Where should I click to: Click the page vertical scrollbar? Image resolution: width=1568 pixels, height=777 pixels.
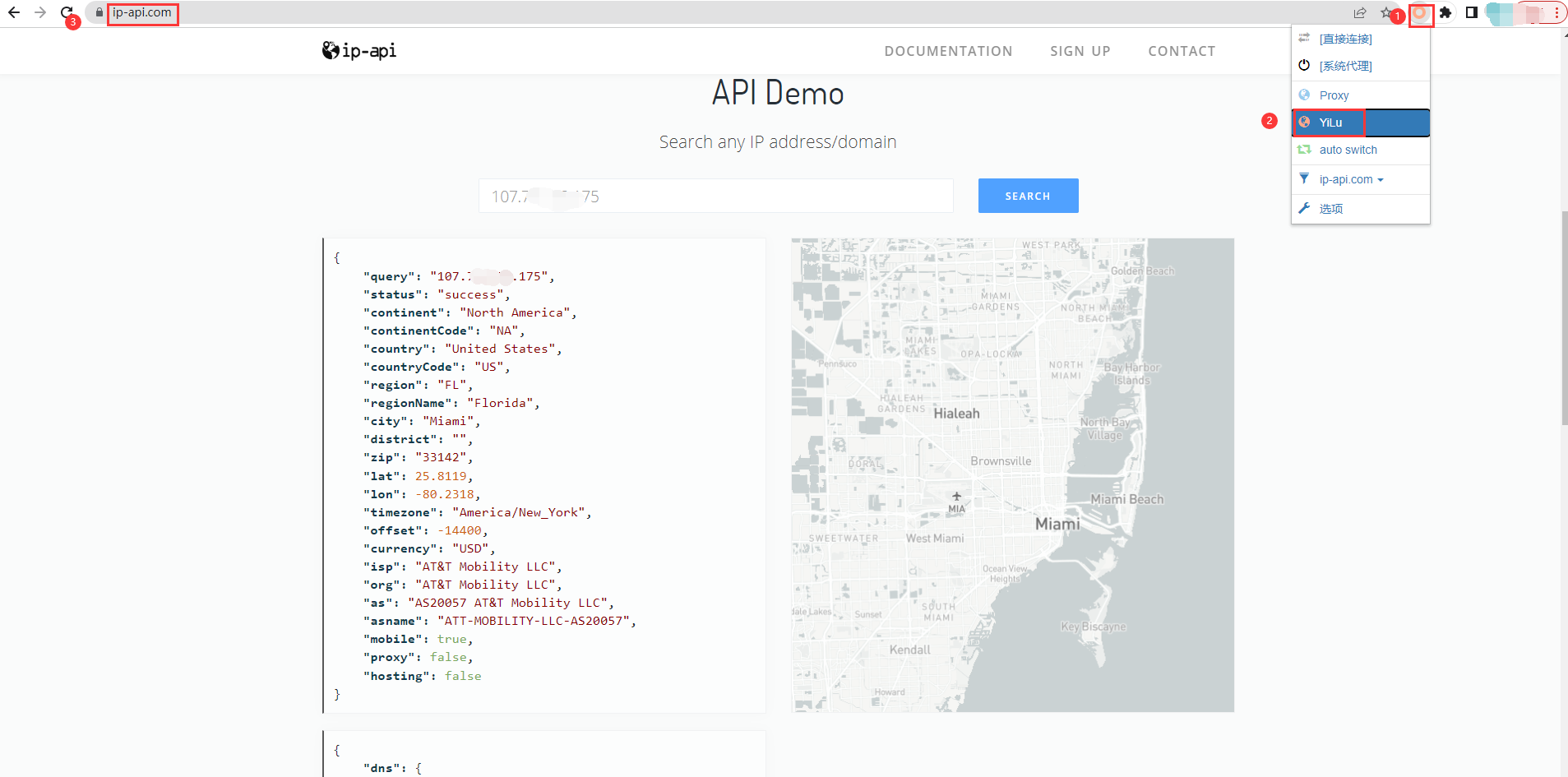pyautogui.click(x=1564, y=318)
